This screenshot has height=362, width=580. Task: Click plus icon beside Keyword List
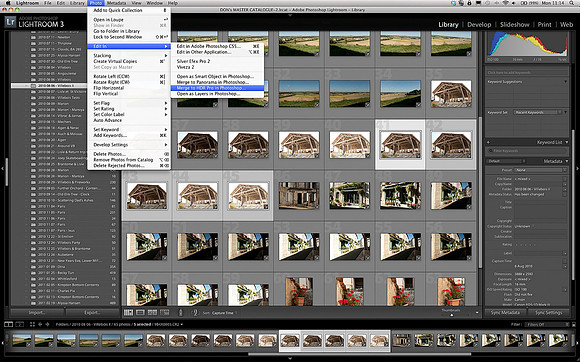point(488,142)
